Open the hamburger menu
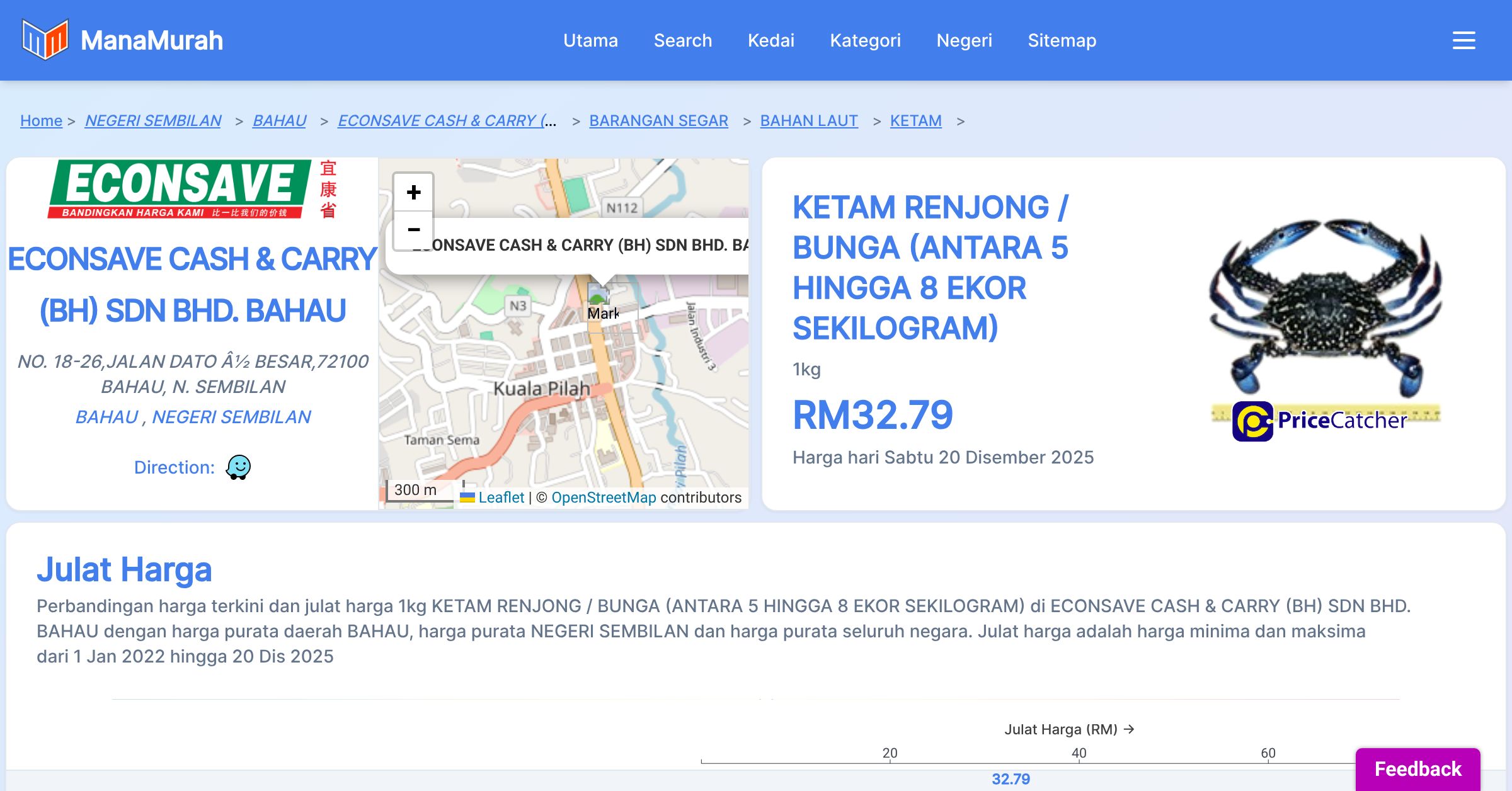The image size is (1512, 791). coord(1463,40)
